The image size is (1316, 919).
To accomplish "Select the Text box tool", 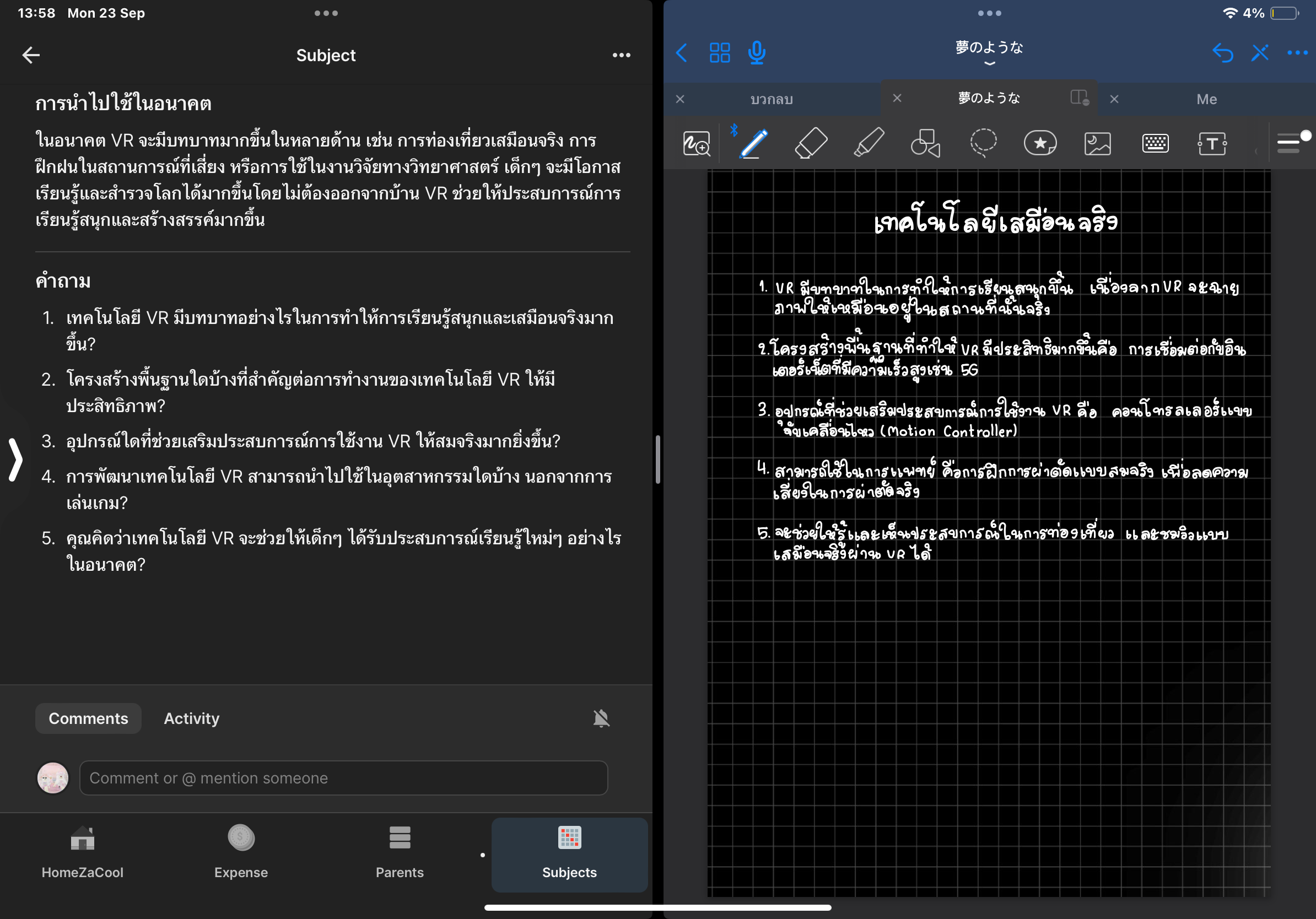I will [1212, 143].
